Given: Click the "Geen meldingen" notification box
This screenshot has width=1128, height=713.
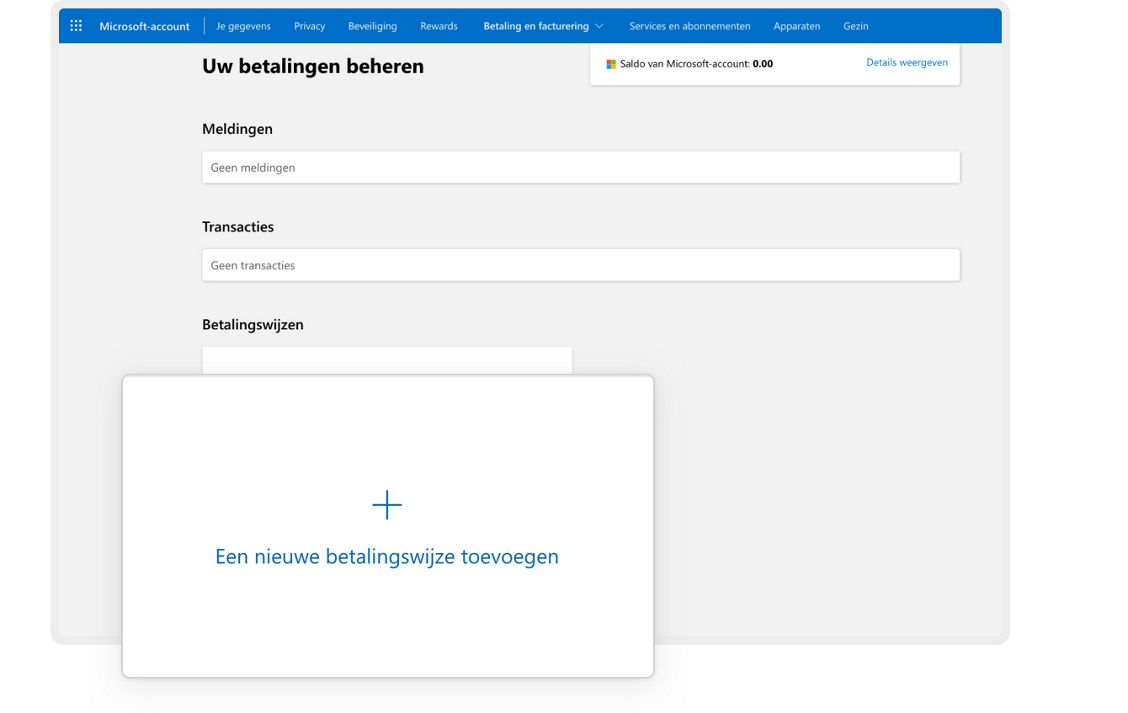Looking at the screenshot, I should tap(580, 167).
